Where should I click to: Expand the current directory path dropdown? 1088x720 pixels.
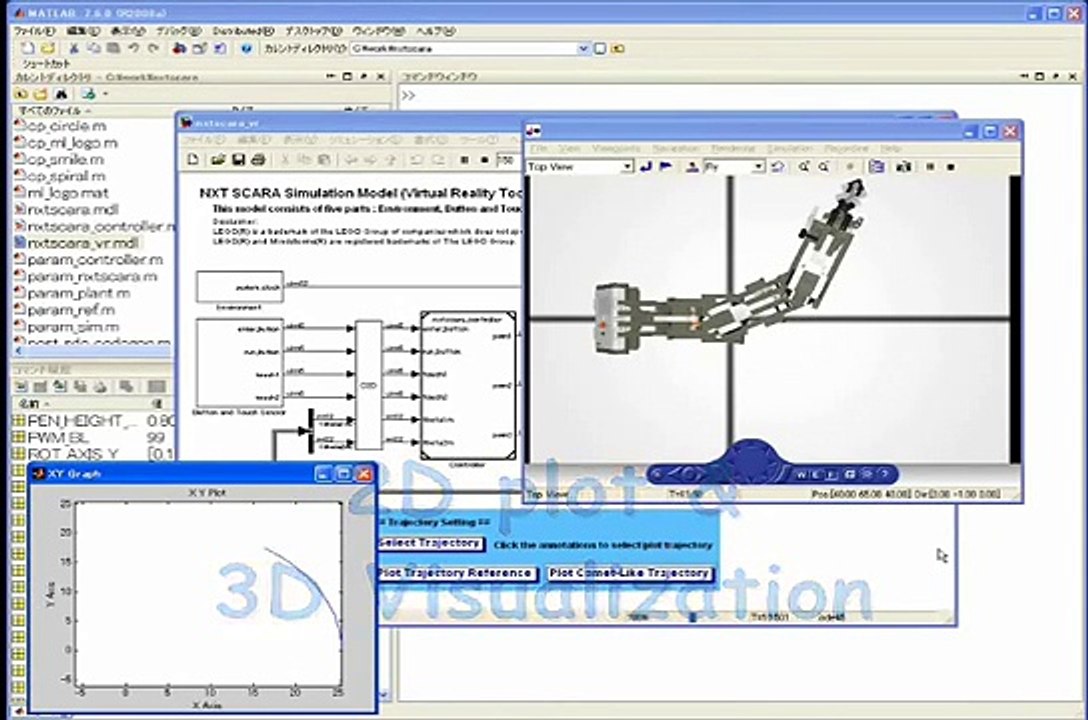click(583, 49)
